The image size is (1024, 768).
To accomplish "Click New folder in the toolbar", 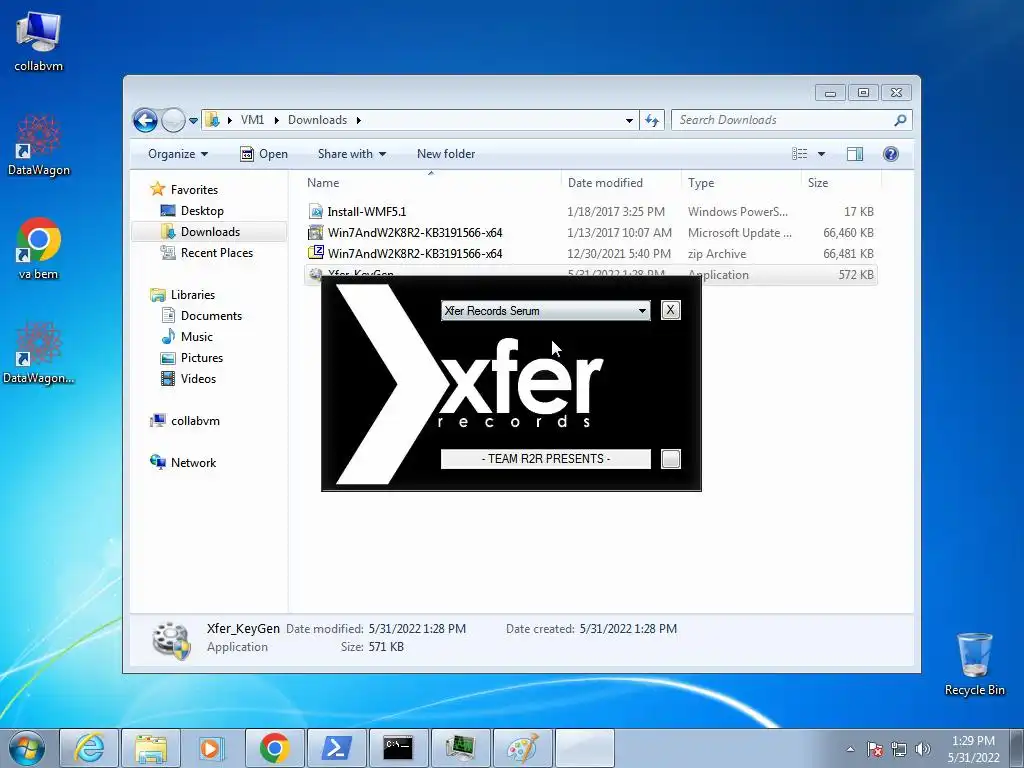I will pyautogui.click(x=446, y=154).
